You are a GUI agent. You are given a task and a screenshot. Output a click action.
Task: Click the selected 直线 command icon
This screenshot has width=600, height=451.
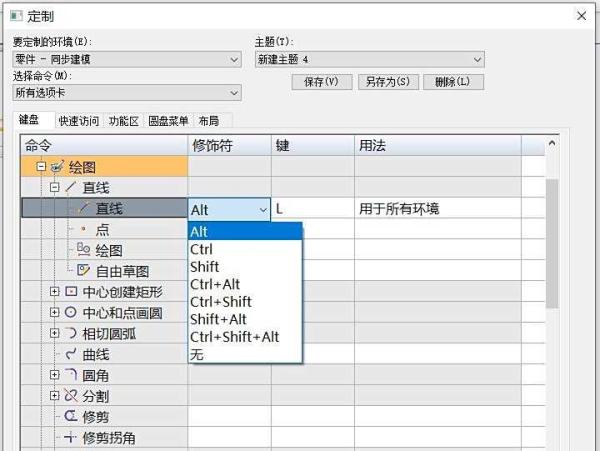(x=84, y=208)
